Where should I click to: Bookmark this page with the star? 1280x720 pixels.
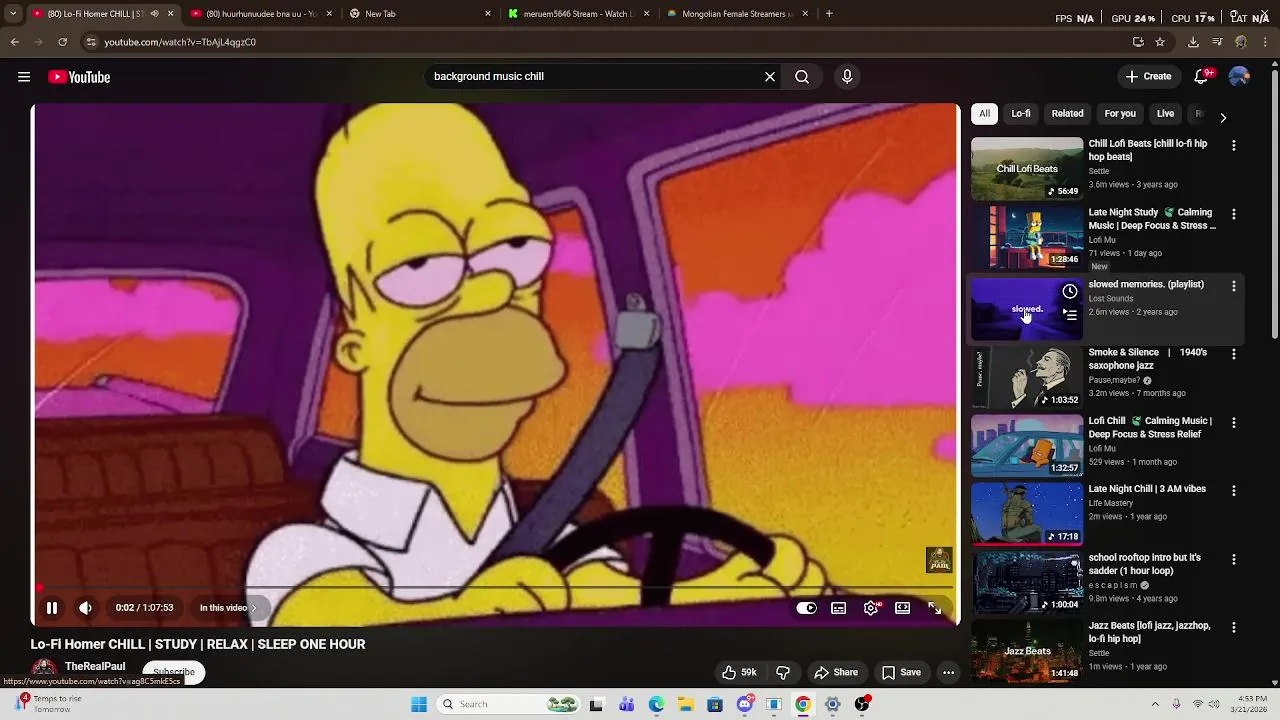1160,42
